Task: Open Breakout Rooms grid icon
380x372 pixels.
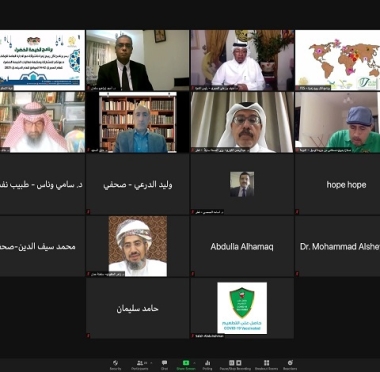Action: pos(266,363)
